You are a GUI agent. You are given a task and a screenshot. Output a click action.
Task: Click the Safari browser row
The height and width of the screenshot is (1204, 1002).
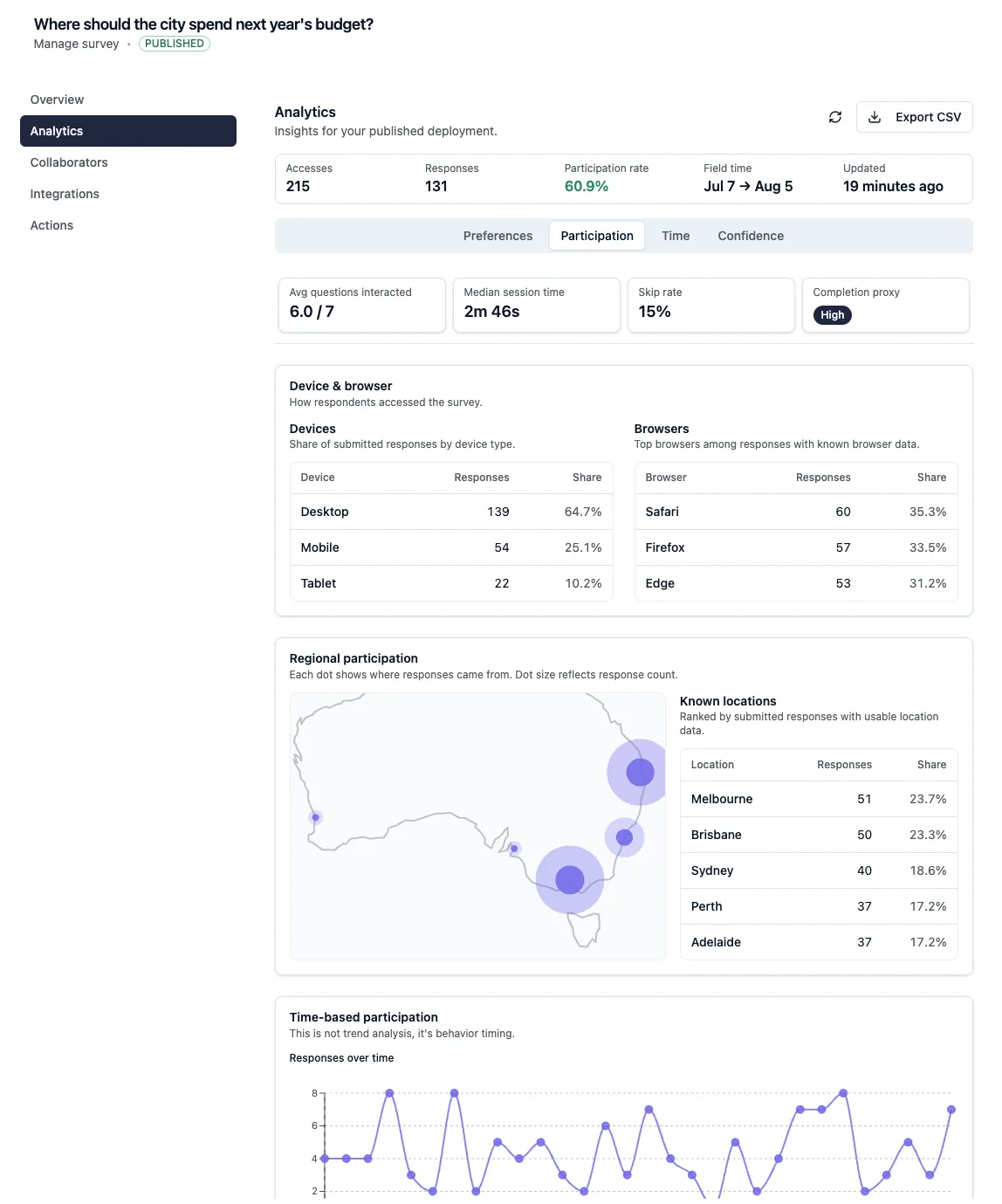796,512
